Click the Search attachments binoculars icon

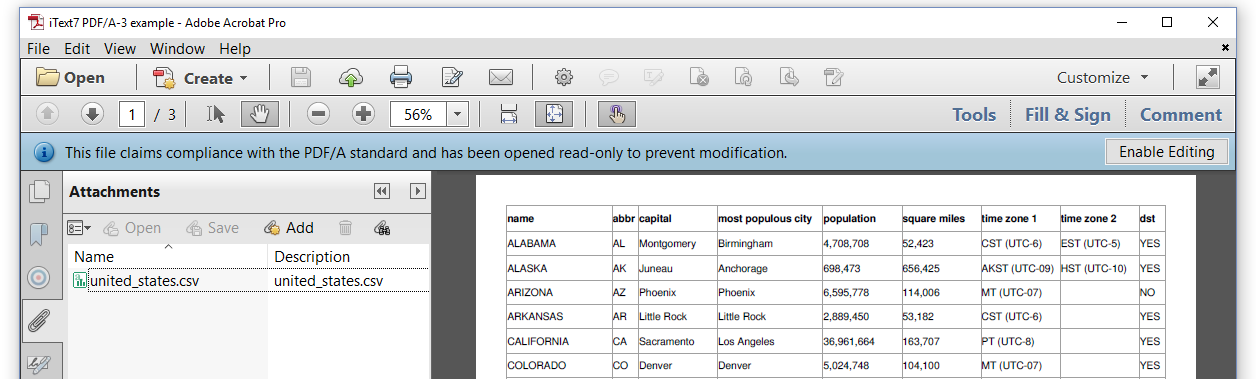(381, 228)
